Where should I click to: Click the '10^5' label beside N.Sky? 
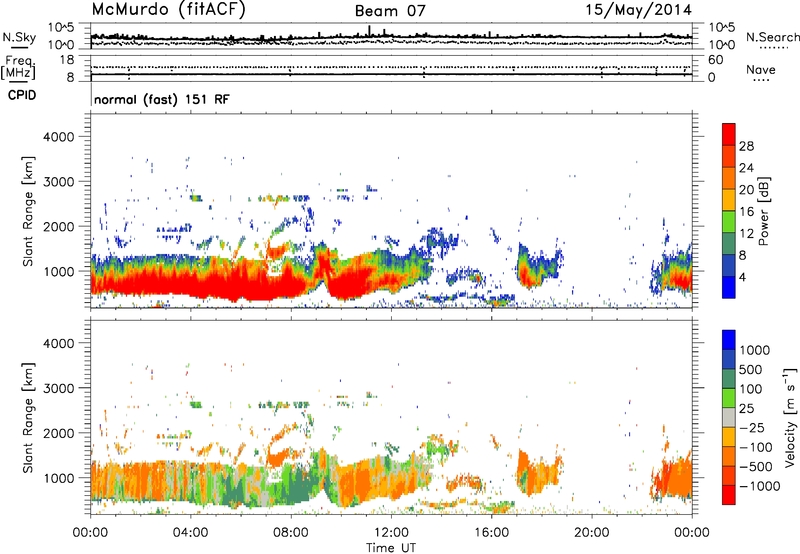61,27
